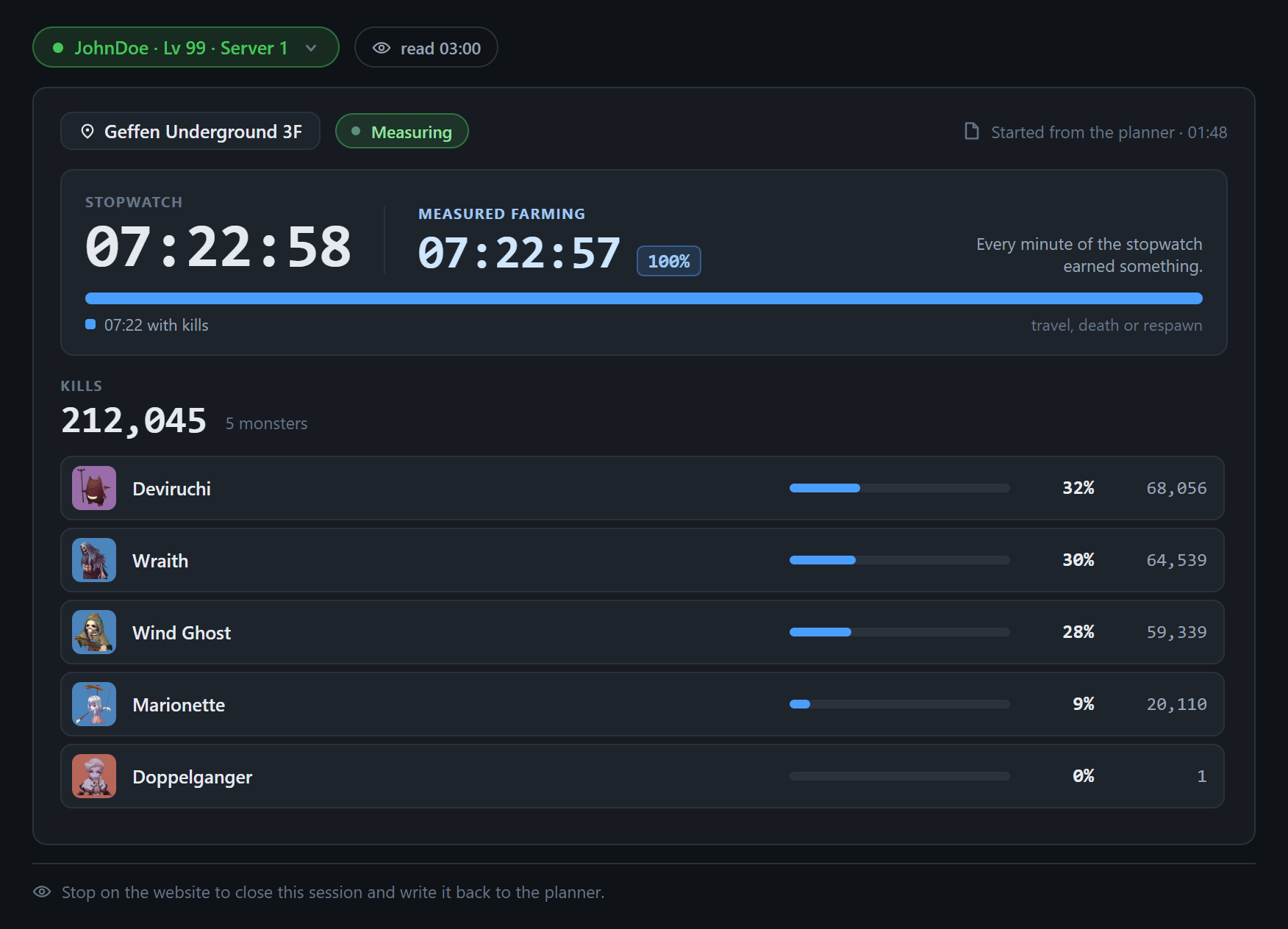Click the 100% efficiency badge
1288x929 pixels.
(668, 261)
